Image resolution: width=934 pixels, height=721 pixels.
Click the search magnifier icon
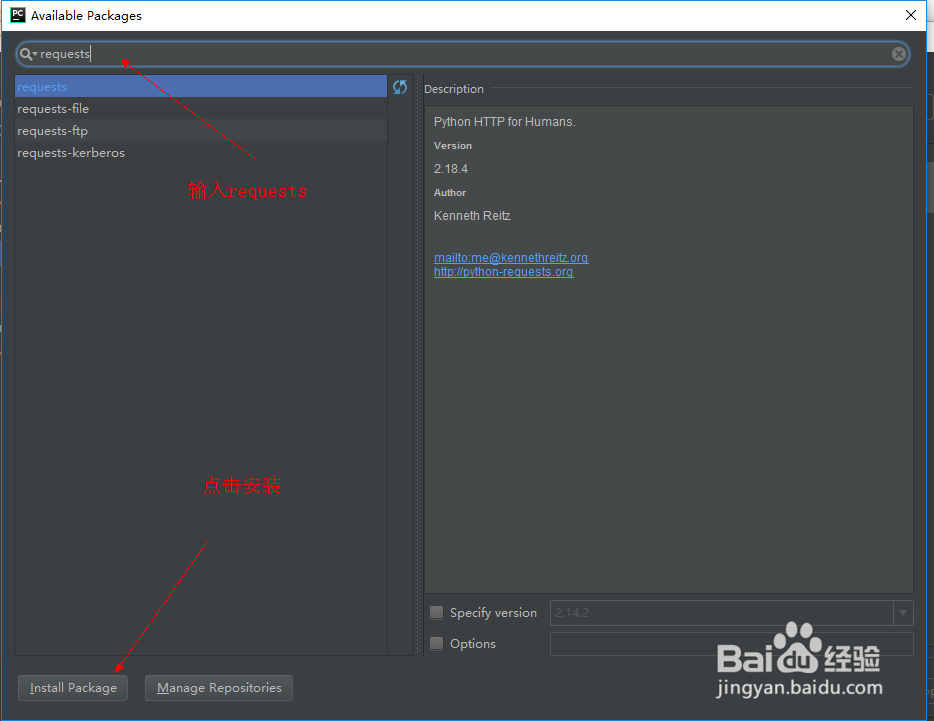pos(27,54)
